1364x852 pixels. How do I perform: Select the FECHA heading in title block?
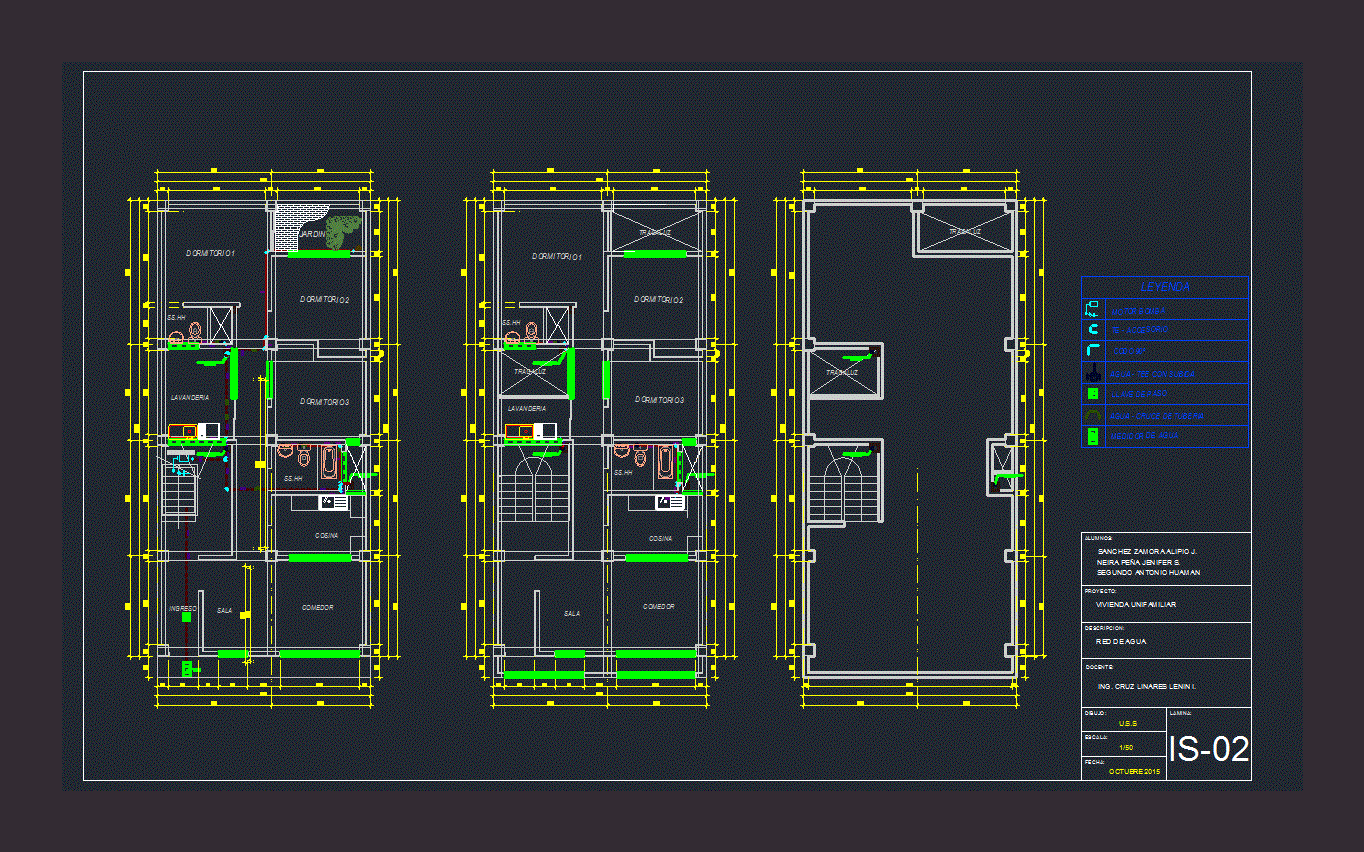[x=1095, y=762]
